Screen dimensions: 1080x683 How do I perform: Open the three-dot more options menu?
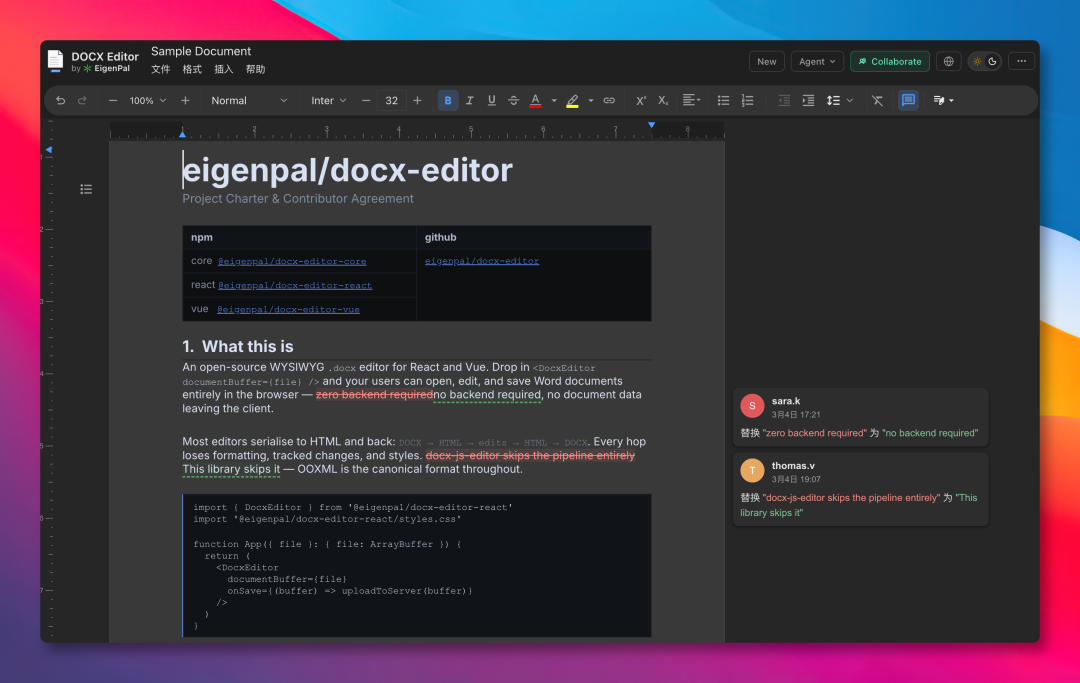(x=1021, y=61)
